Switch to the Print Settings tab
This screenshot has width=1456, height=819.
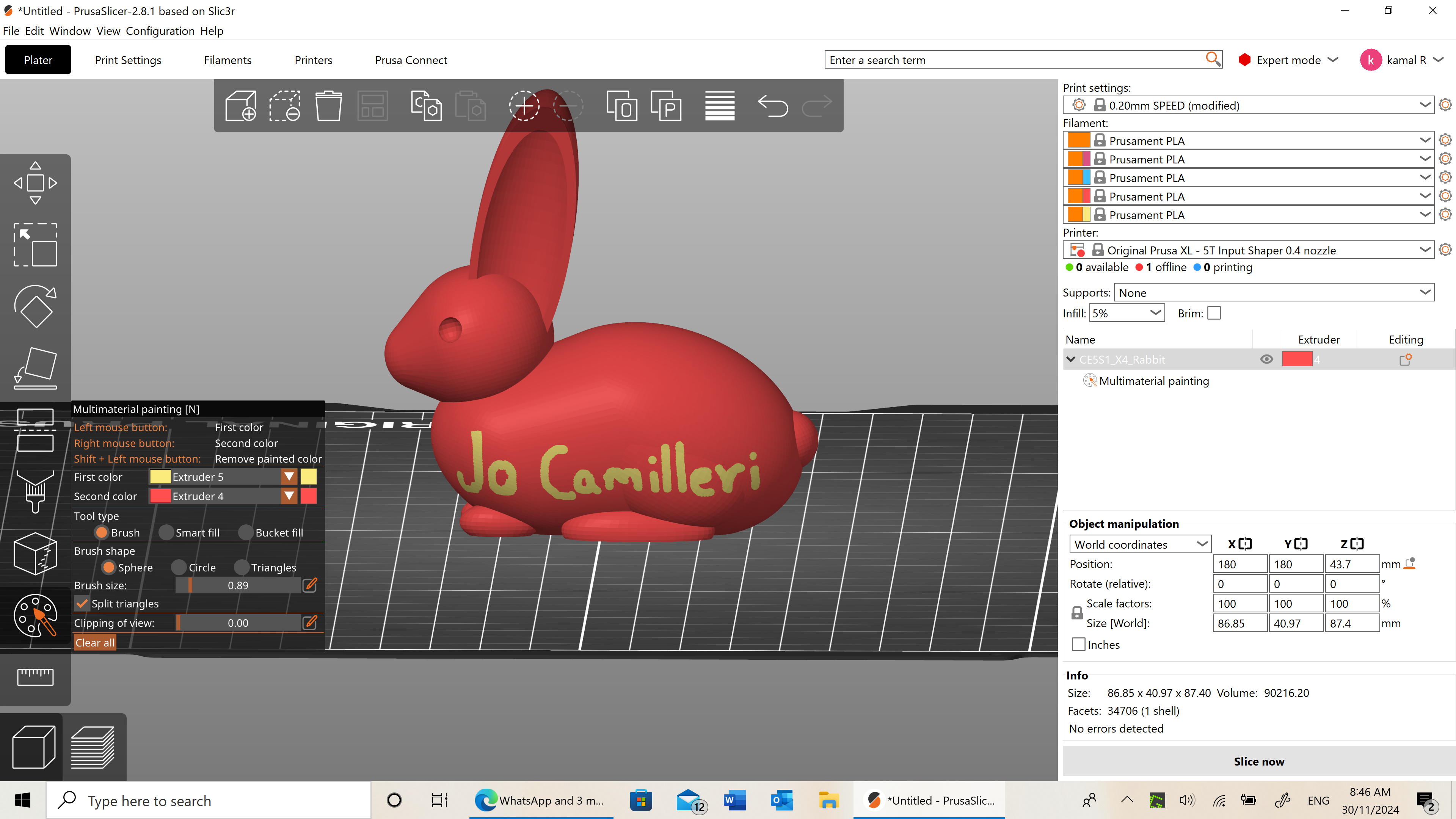tap(128, 60)
